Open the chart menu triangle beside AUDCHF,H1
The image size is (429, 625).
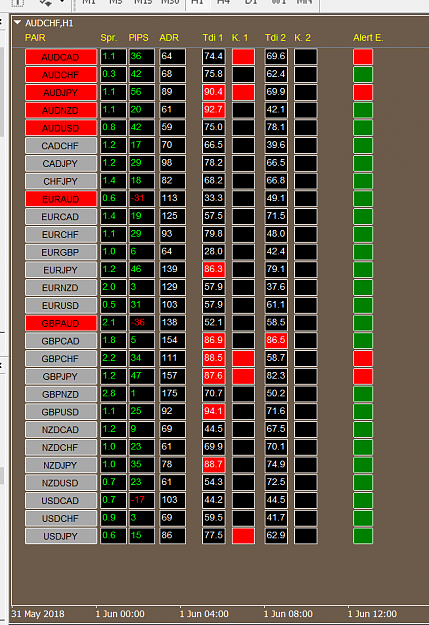coord(17,23)
